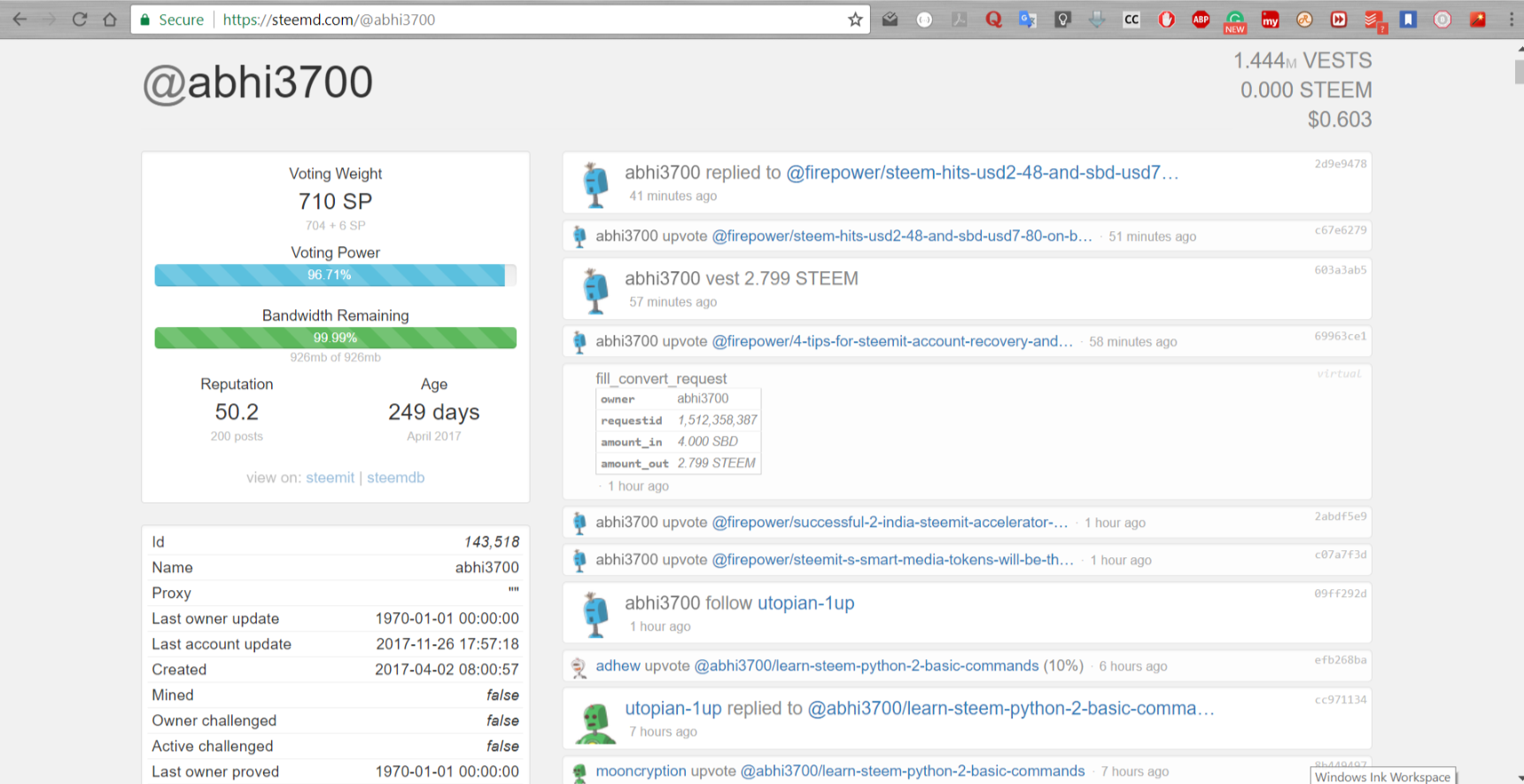
Task: Open the 4-tips-for-steemit-account-recovery post link
Action: (892, 341)
